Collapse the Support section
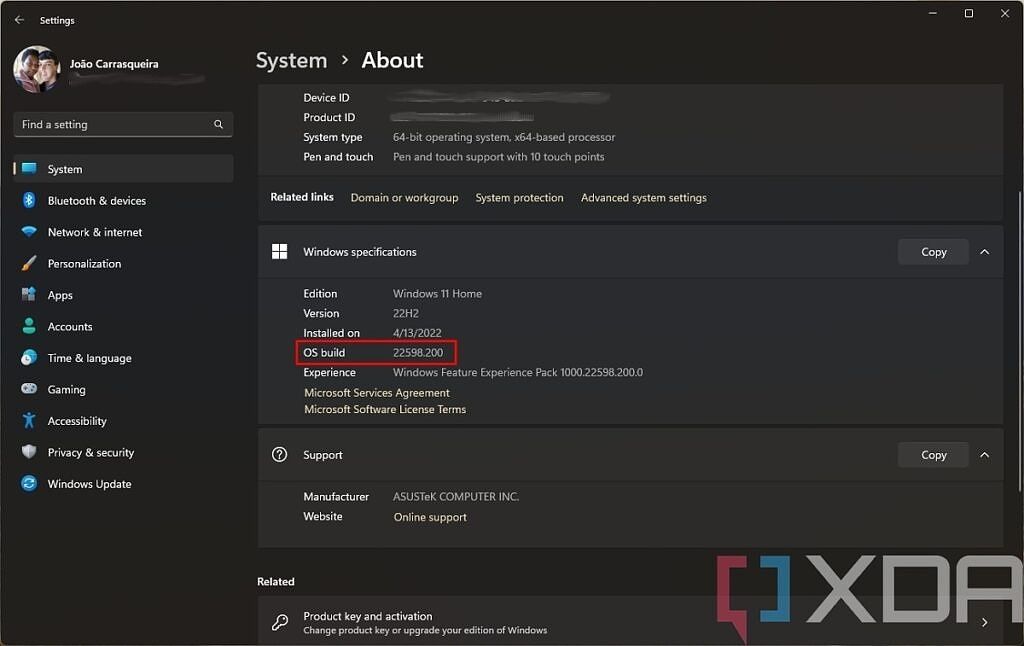The width and height of the screenshot is (1024, 646). [985, 455]
